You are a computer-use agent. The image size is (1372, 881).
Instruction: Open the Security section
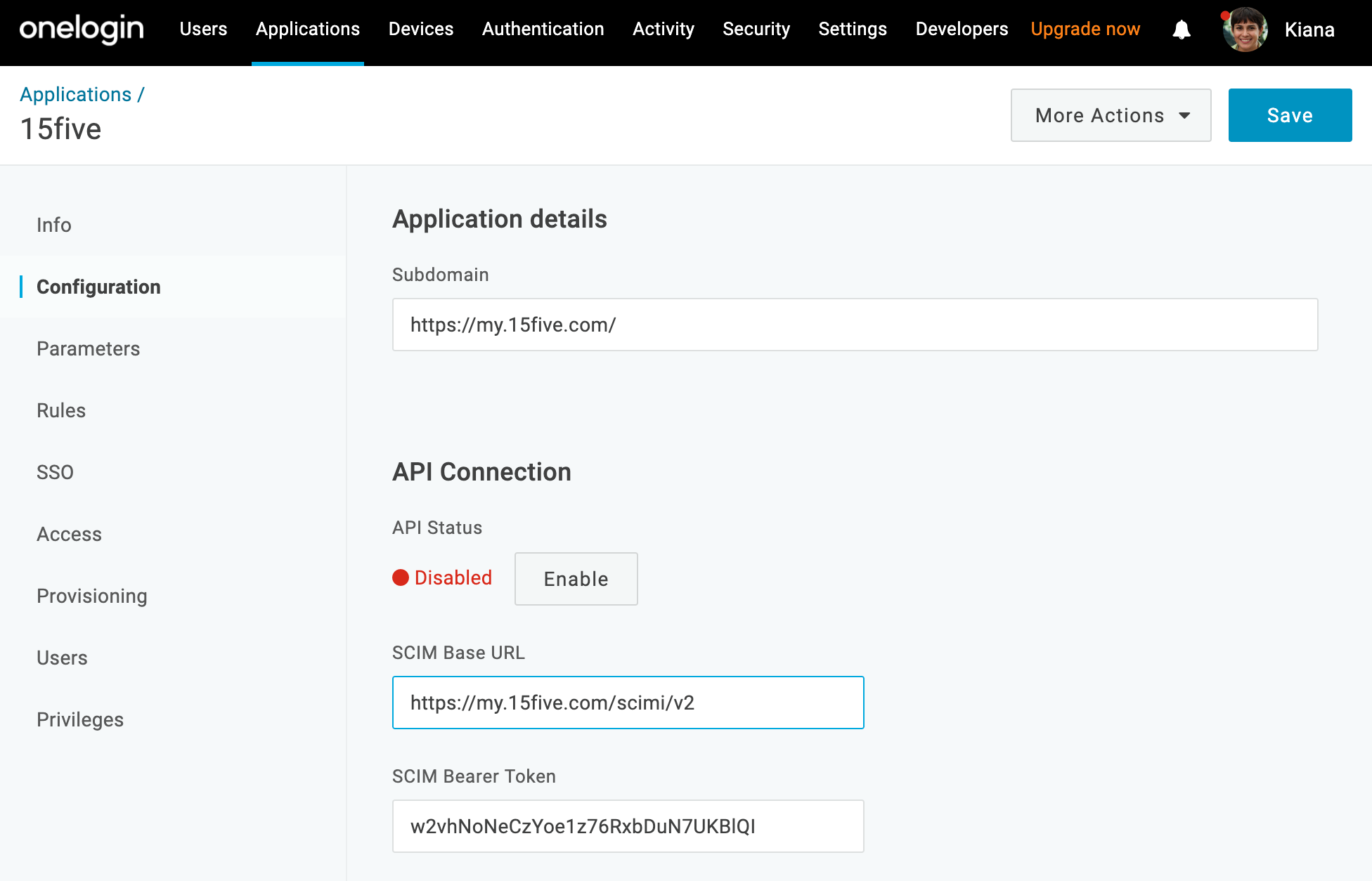tap(756, 29)
